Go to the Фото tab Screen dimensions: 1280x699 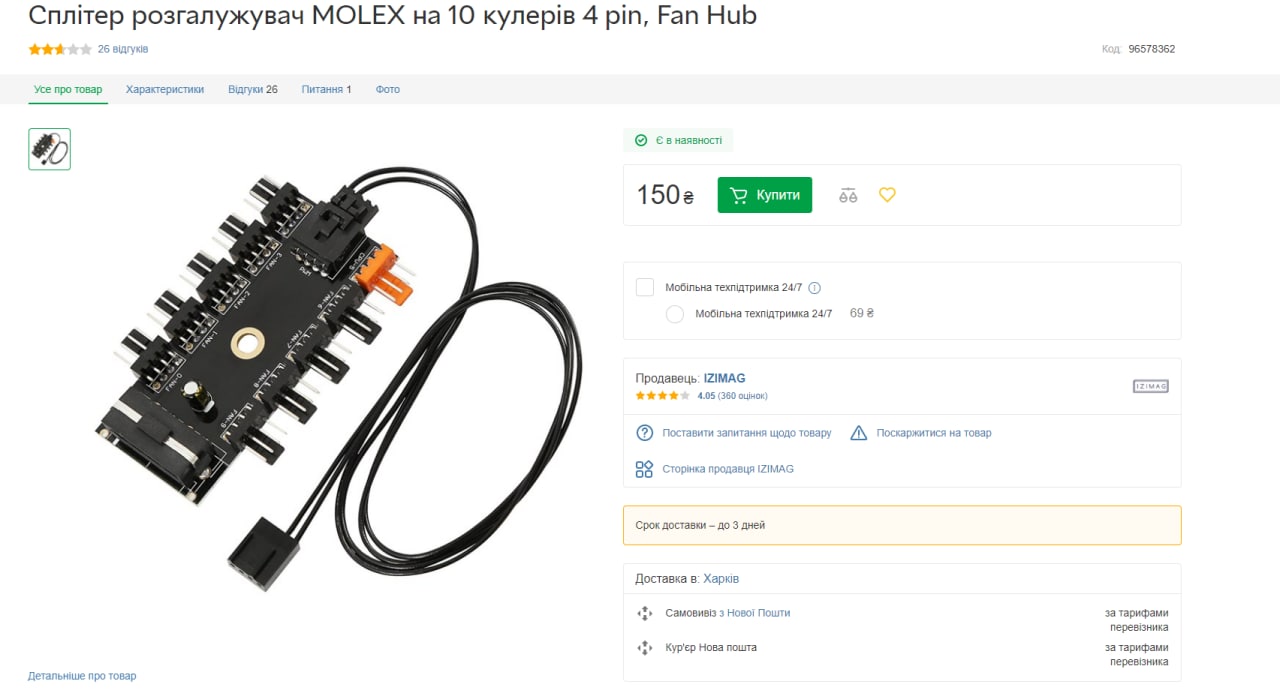pyautogui.click(x=388, y=89)
